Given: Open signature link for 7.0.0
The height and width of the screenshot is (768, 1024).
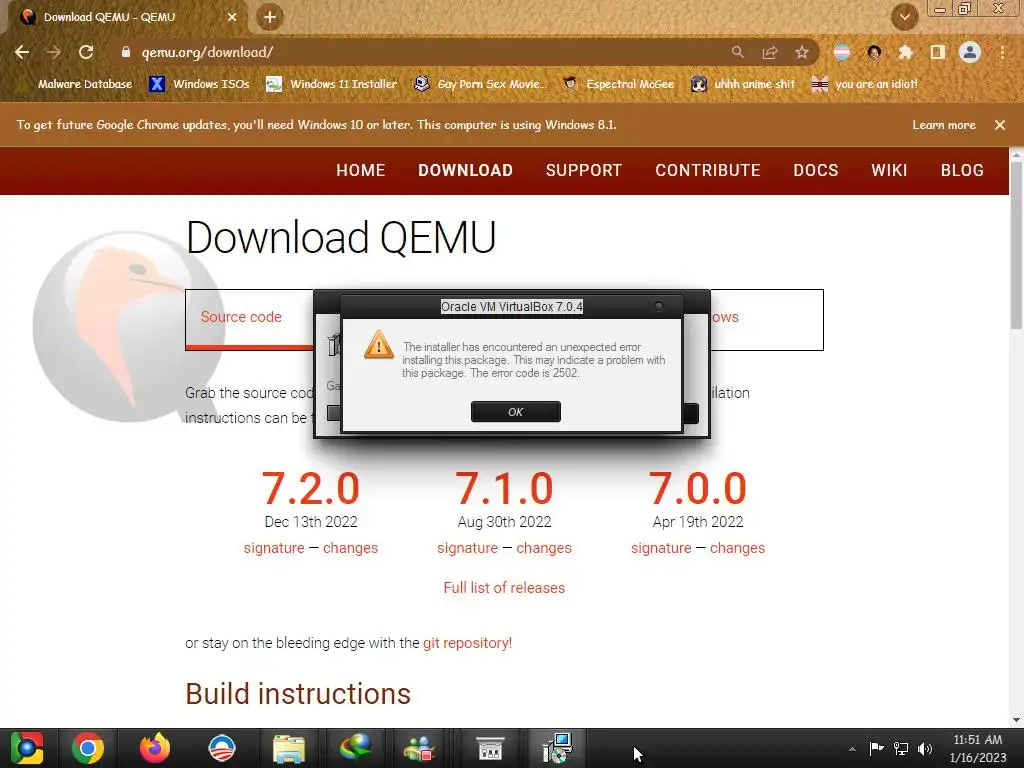Looking at the screenshot, I should 661,548.
